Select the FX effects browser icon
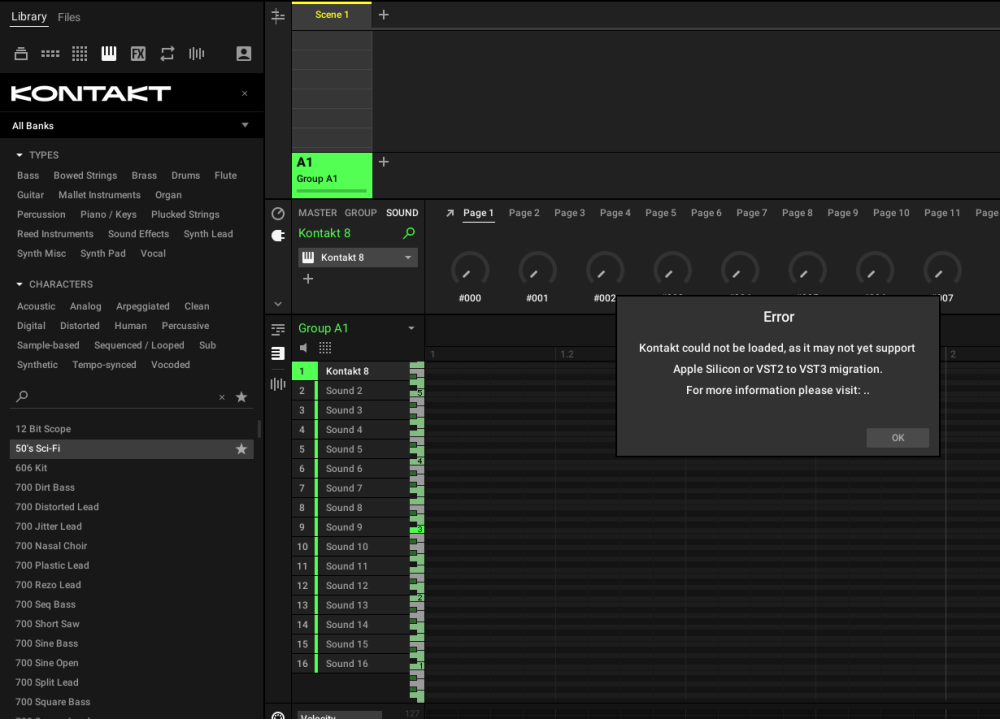The width and height of the screenshot is (1000, 719). [138, 54]
